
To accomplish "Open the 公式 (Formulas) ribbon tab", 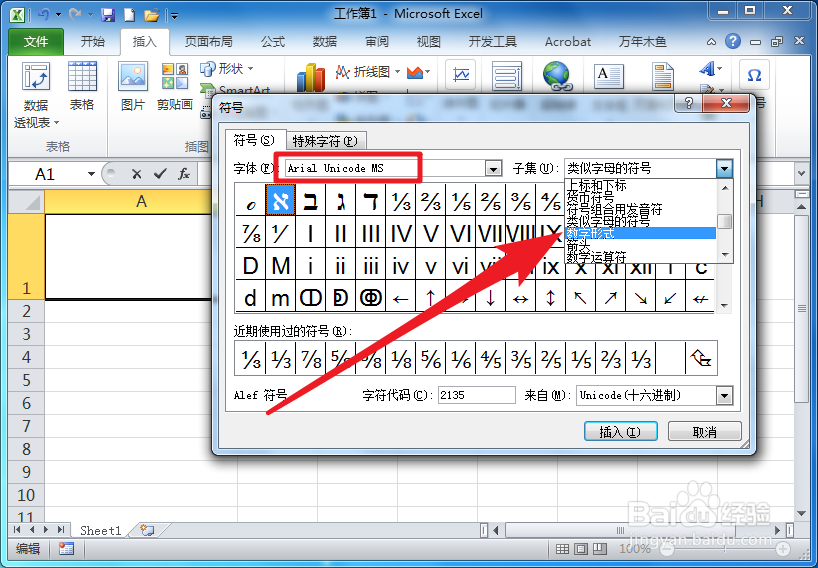I will point(273,42).
